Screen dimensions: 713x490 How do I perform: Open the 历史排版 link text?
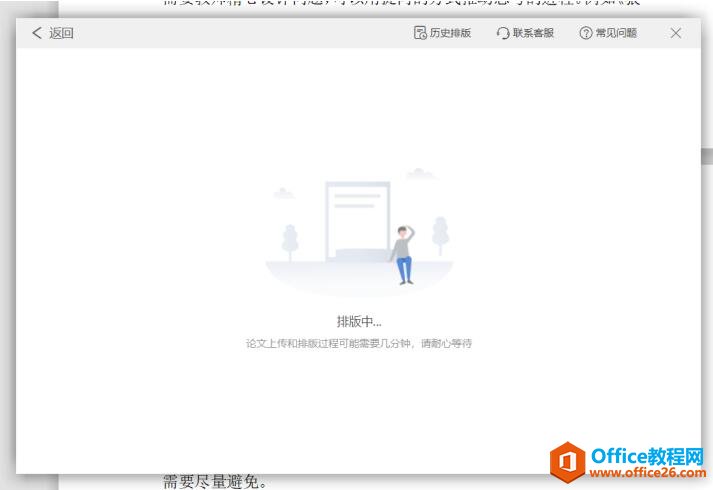click(450, 33)
